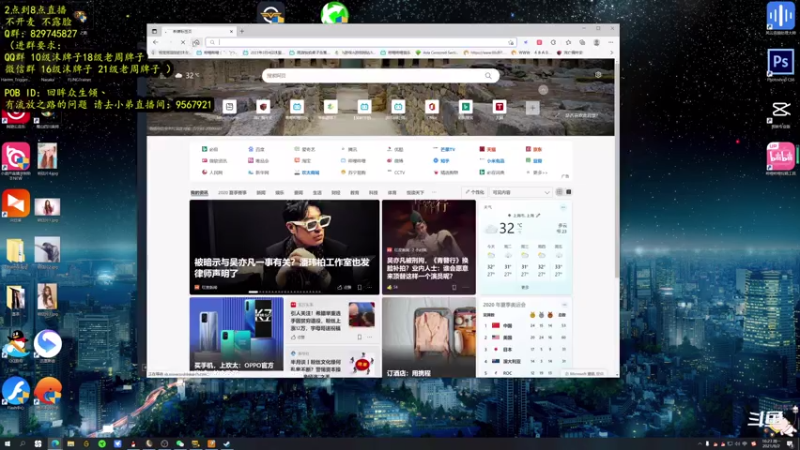This screenshot has height=450, width=800.
Task: Add a quick link with plus tile
Action: pyautogui.click(x=532, y=108)
